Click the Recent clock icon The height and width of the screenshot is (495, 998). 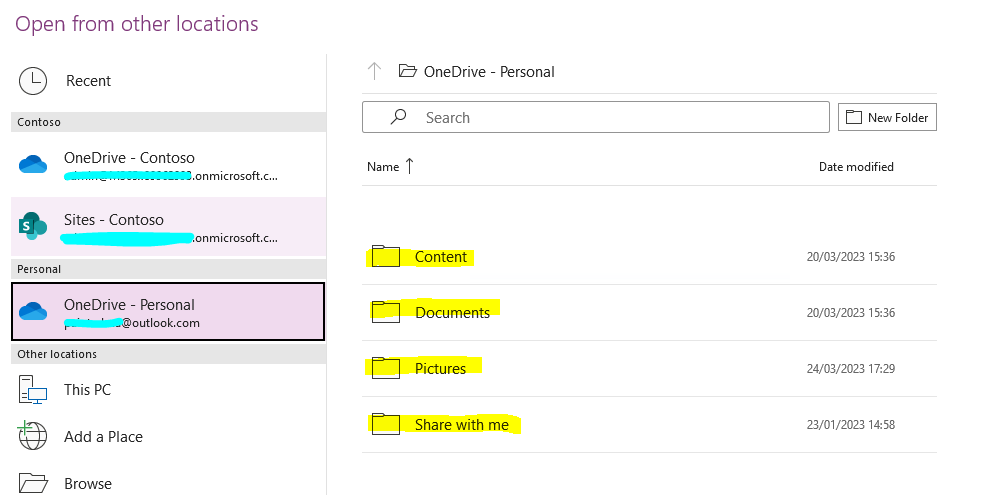33,81
